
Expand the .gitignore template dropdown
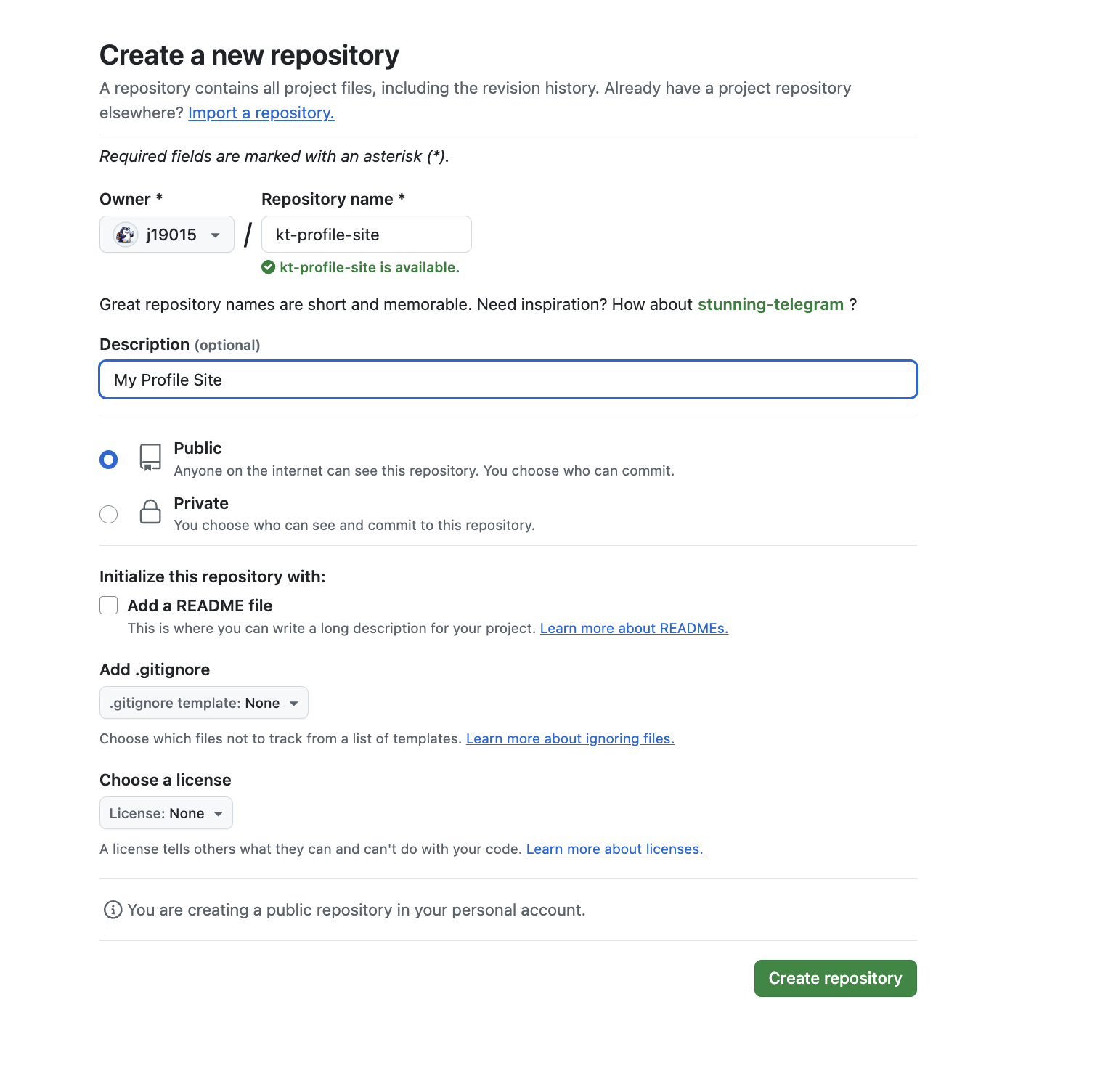coord(204,703)
